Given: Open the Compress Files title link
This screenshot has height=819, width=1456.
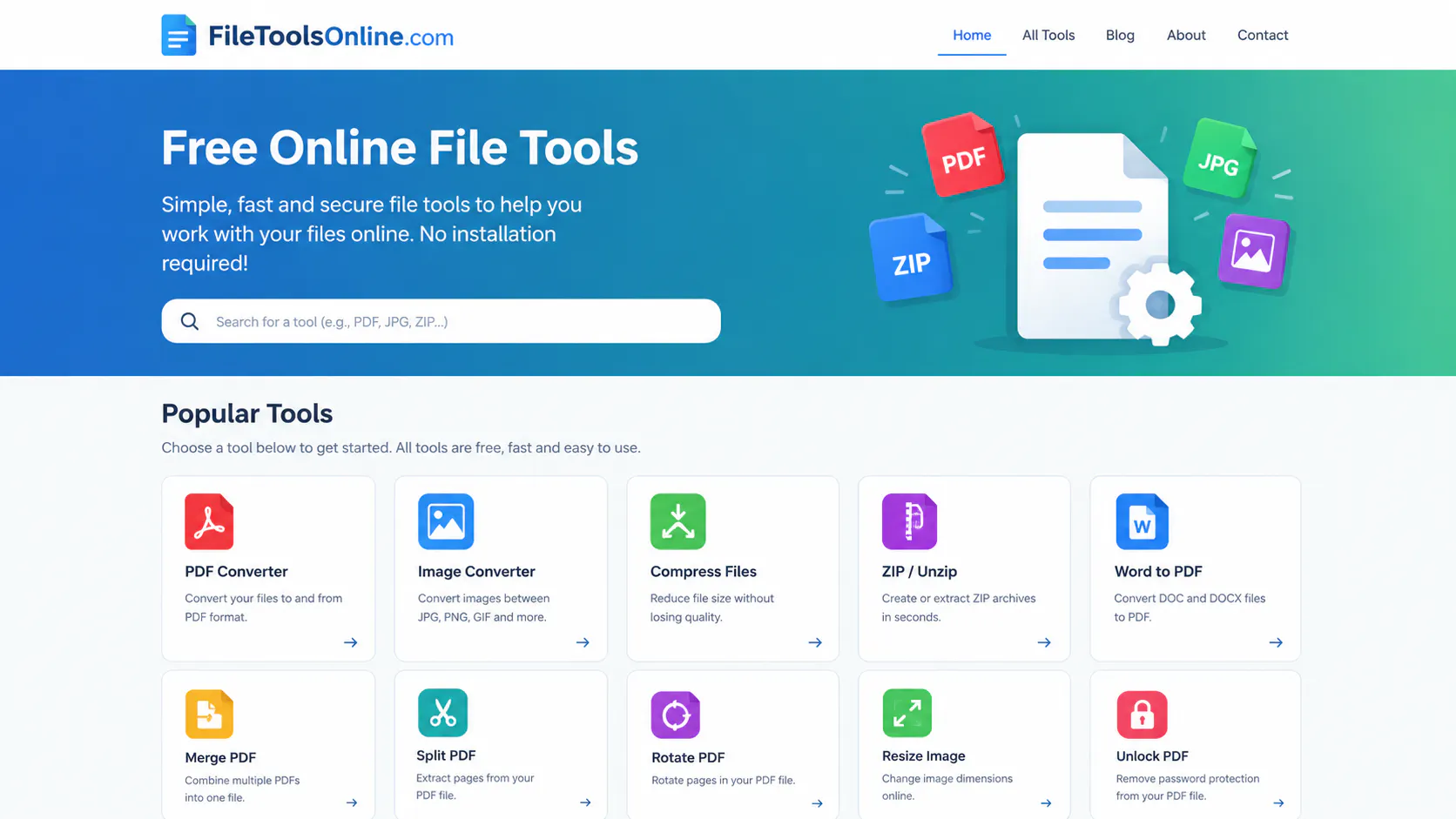Looking at the screenshot, I should click(704, 572).
